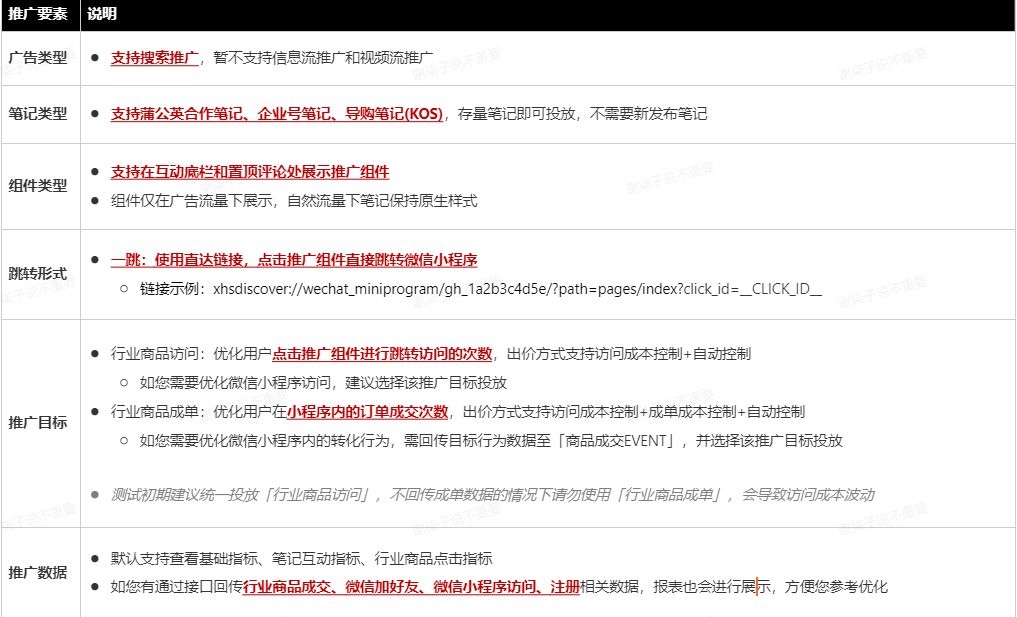1017x617 pixels.
Task: Click the bullet before 支持搜索推广
Action: click(97, 58)
